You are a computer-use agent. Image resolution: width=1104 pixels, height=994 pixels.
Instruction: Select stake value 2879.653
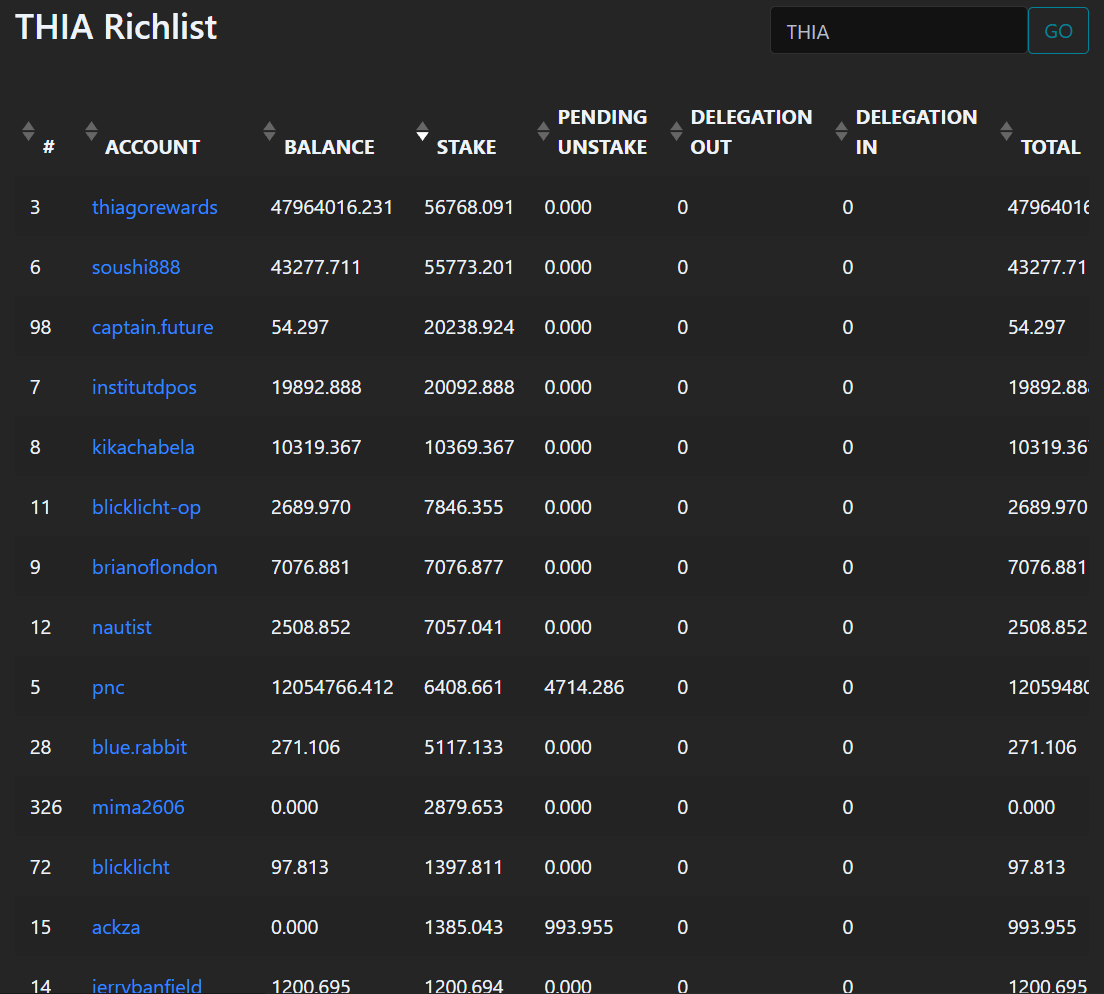click(463, 807)
